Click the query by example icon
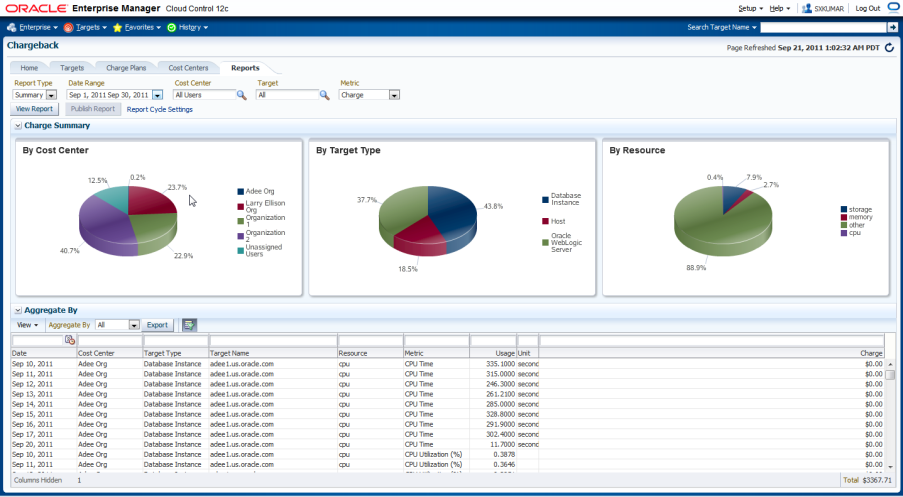The height and width of the screenshot is (497, 903). [x=189, y=325]
